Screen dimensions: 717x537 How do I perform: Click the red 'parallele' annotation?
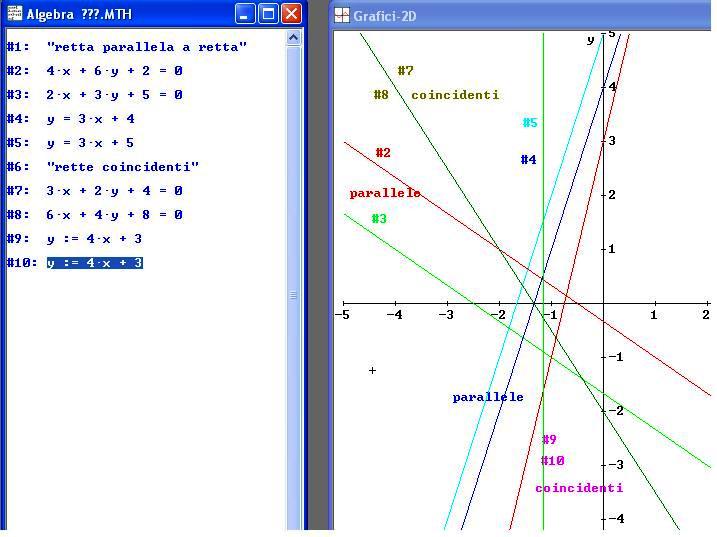[385, 193]
